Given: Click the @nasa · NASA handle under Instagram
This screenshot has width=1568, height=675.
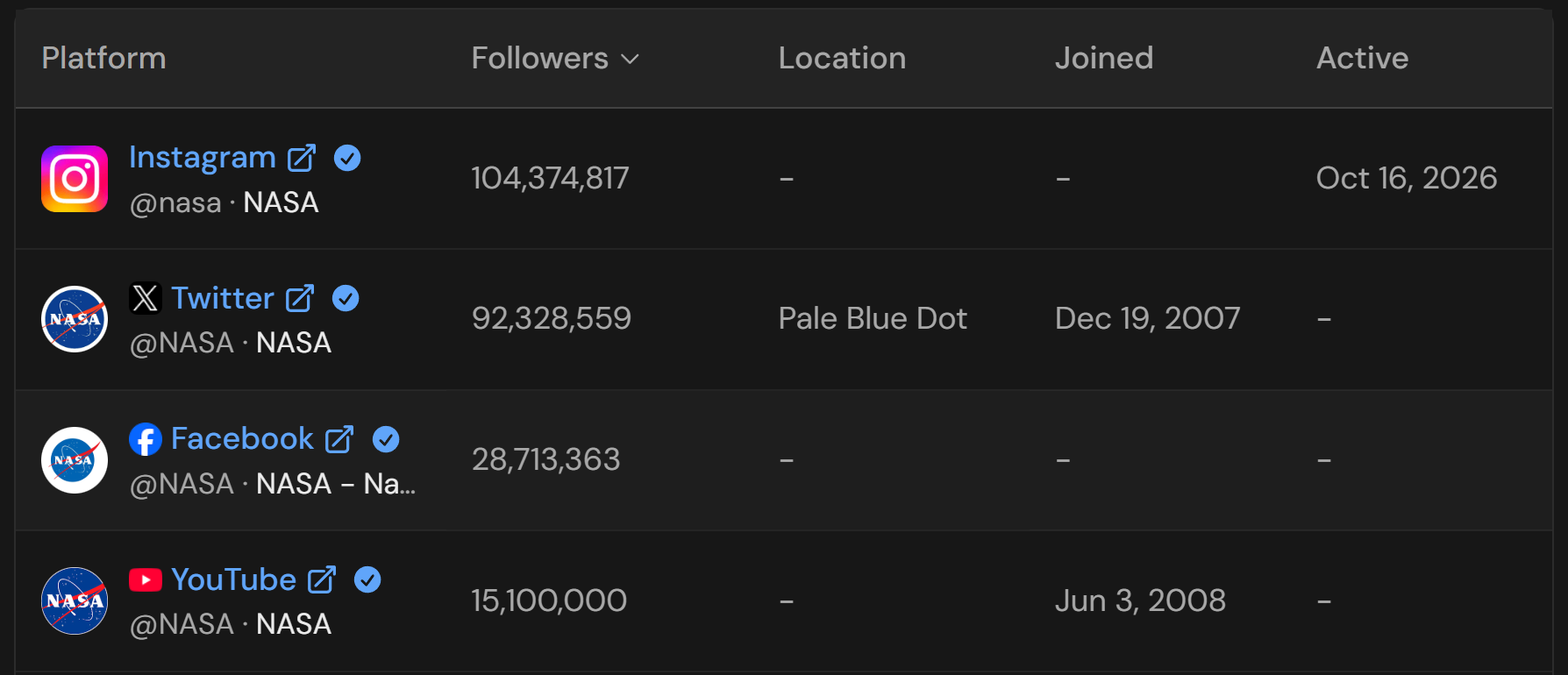Looking at the screenshot, I should (x=224, y=202).
